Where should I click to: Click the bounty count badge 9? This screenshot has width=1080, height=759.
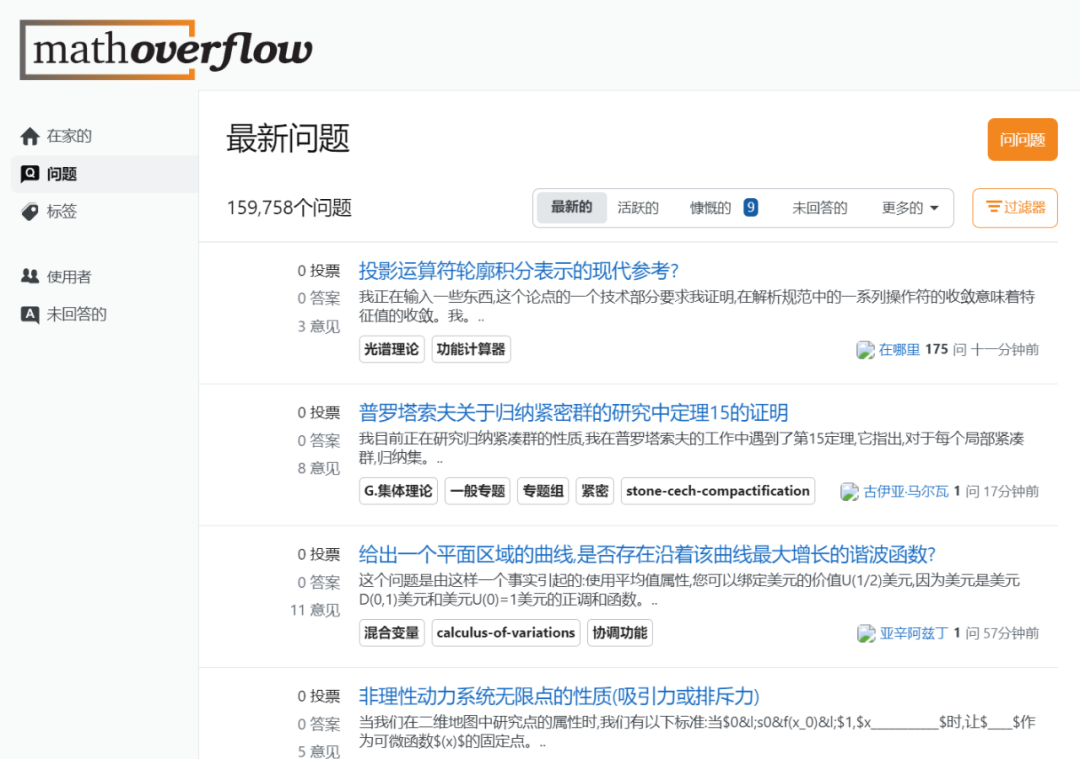pos(751,207)
